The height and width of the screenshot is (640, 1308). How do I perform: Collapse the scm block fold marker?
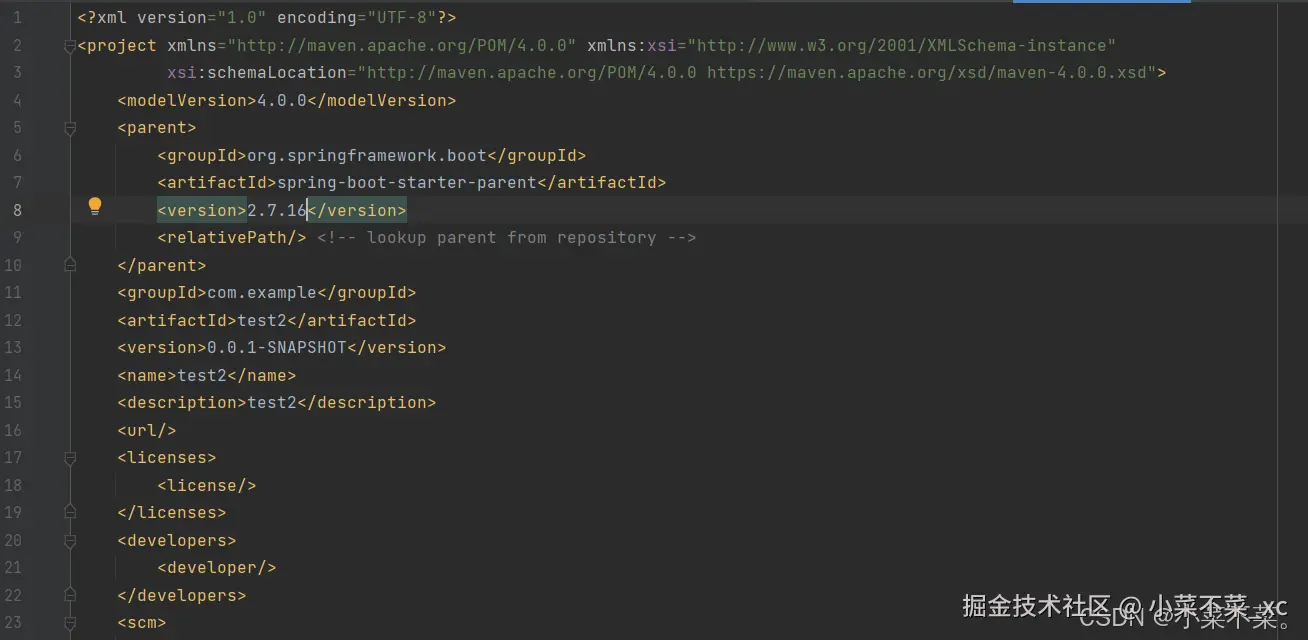coord(69,623)
